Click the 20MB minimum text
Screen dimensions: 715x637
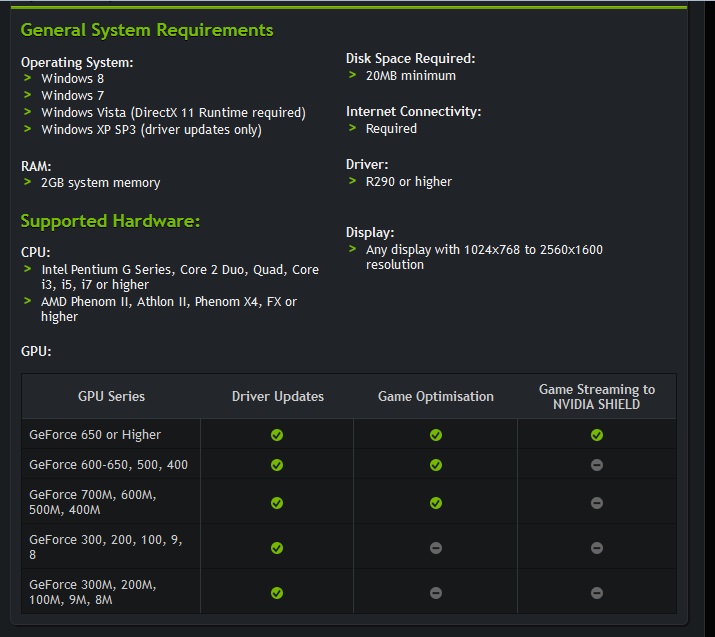click(x=410, y=76)
